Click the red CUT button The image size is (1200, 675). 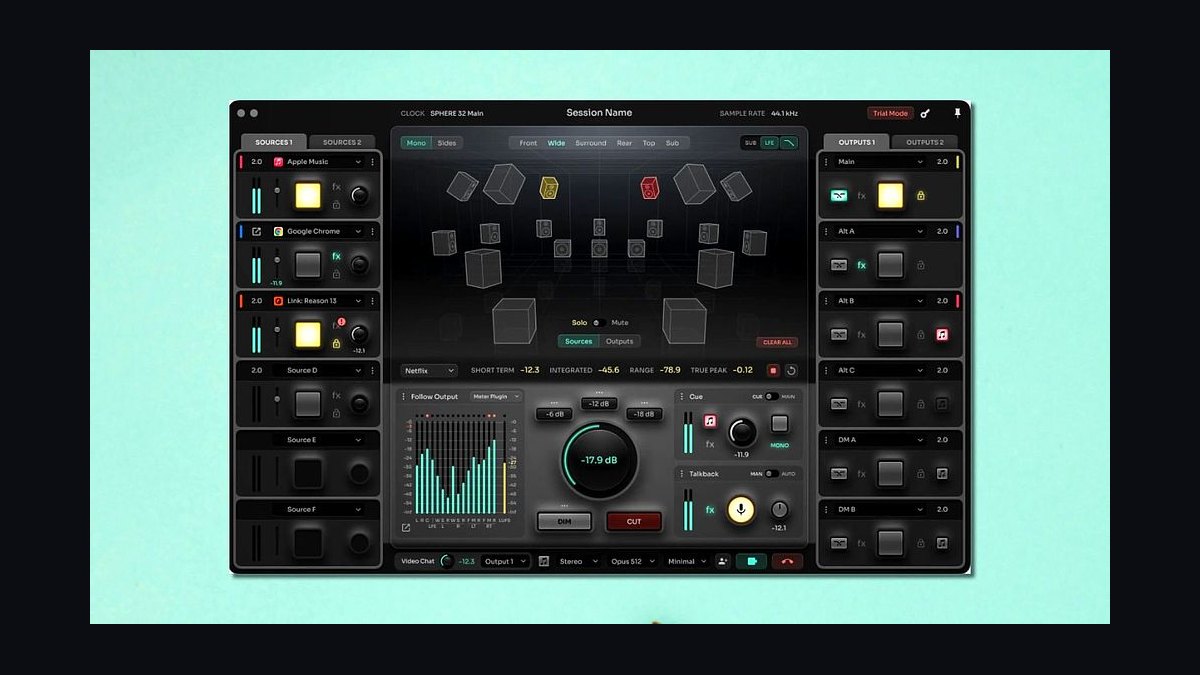click(x=634, y=521)
